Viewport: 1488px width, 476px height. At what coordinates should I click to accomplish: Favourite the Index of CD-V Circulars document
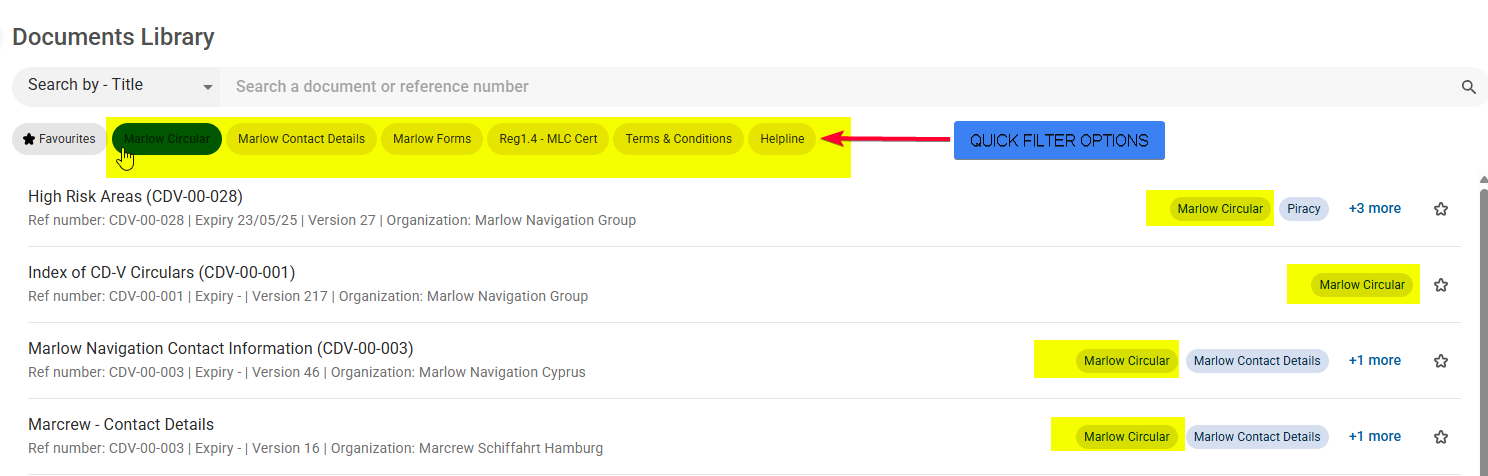[1441, 285]
